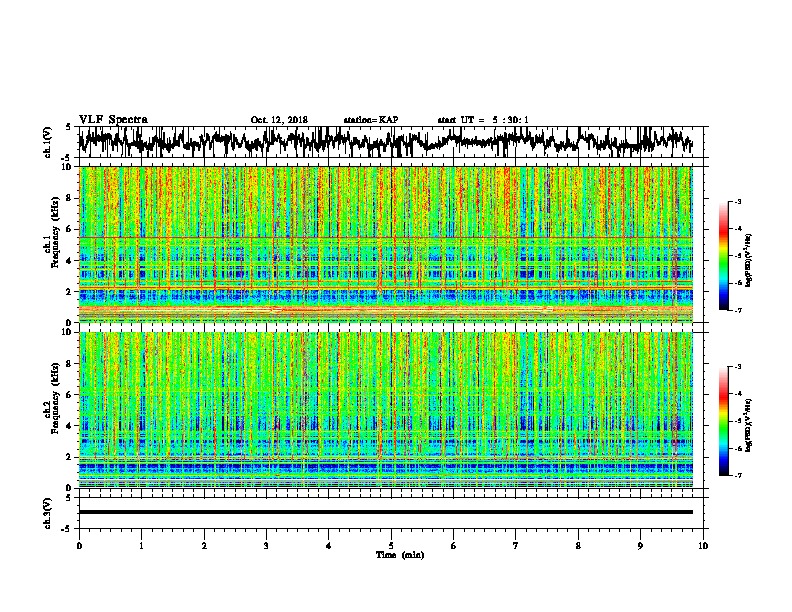This screenshot has width=792, height=612.
Task: Click the "8" kHz tick of ch.1 spectrogram
Action: click(x=70, y=198)
